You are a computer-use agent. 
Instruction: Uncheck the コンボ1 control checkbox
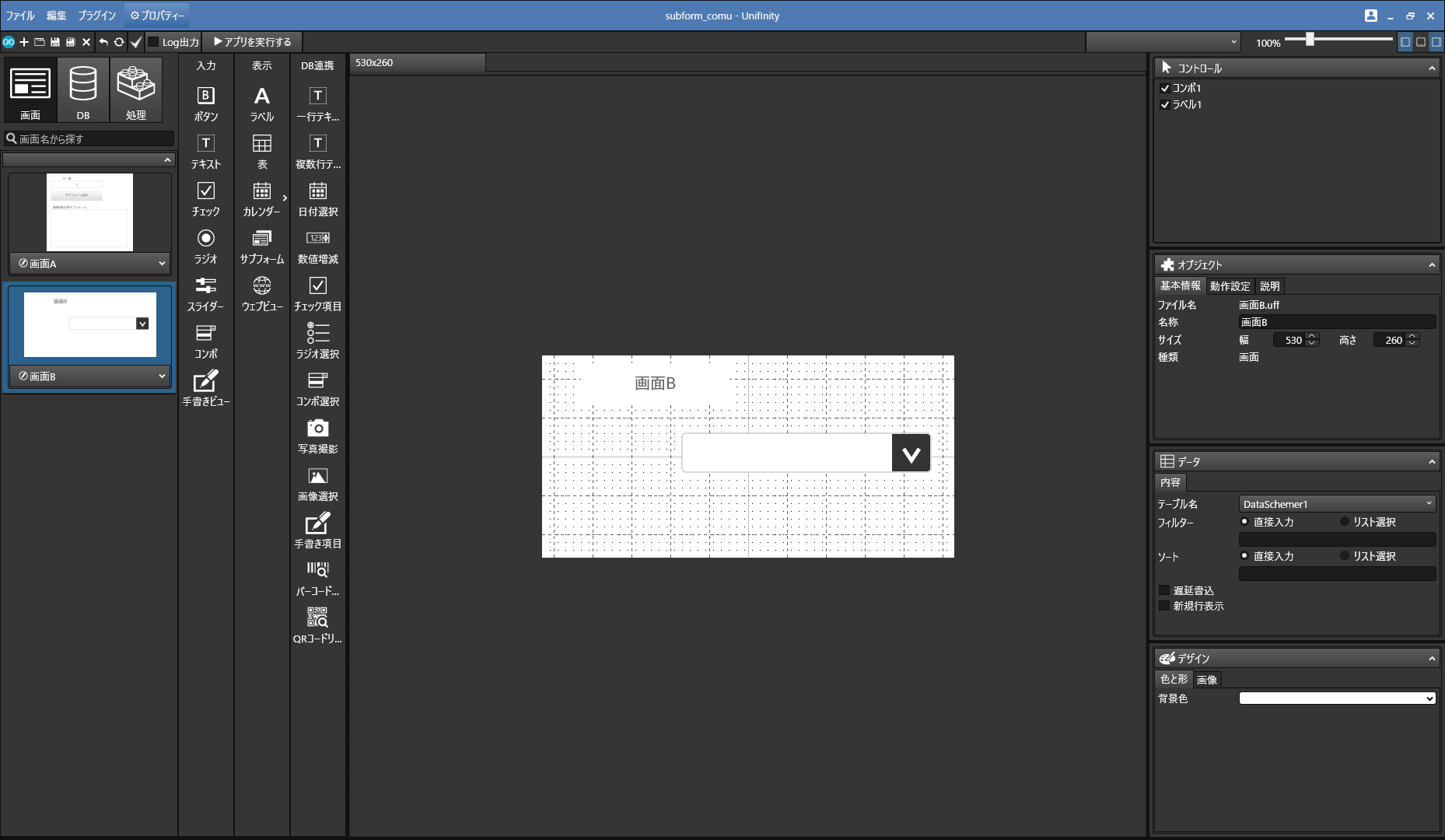(1165, 88)
